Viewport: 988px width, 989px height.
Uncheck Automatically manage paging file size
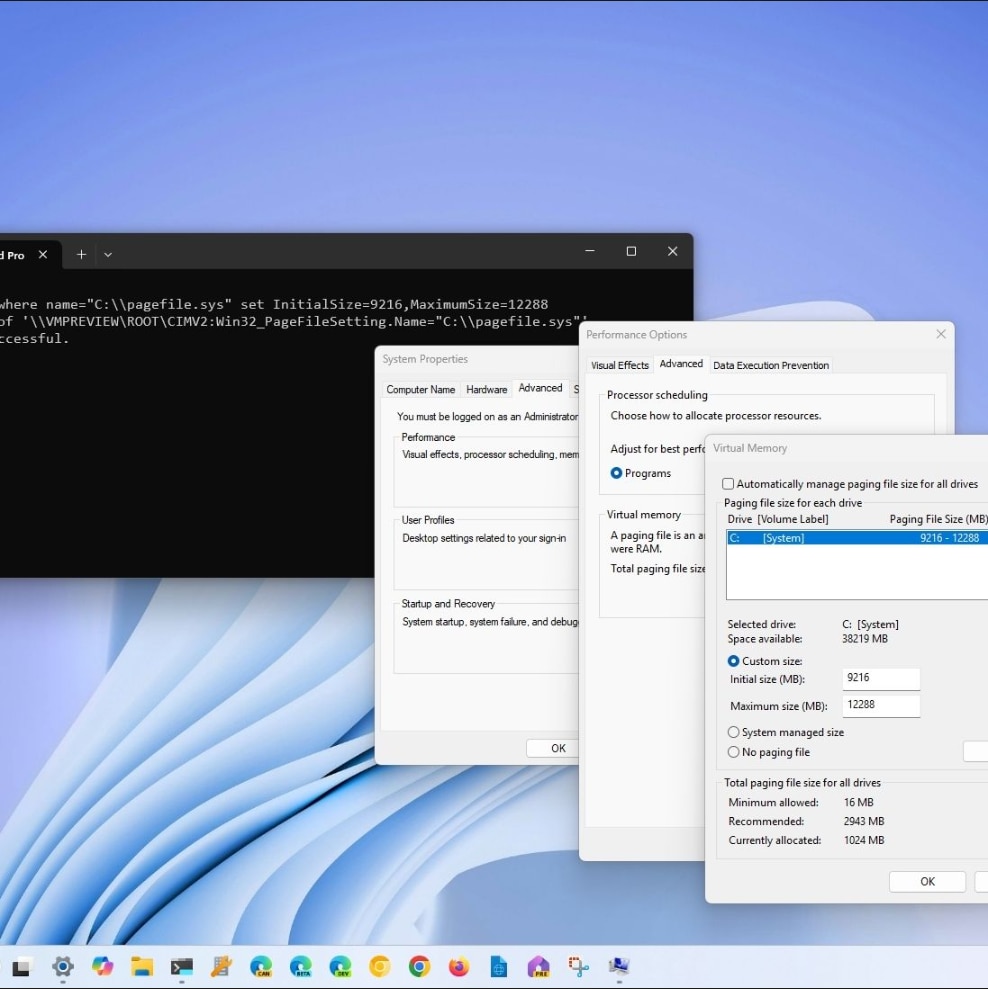click(x=728, y=483)
